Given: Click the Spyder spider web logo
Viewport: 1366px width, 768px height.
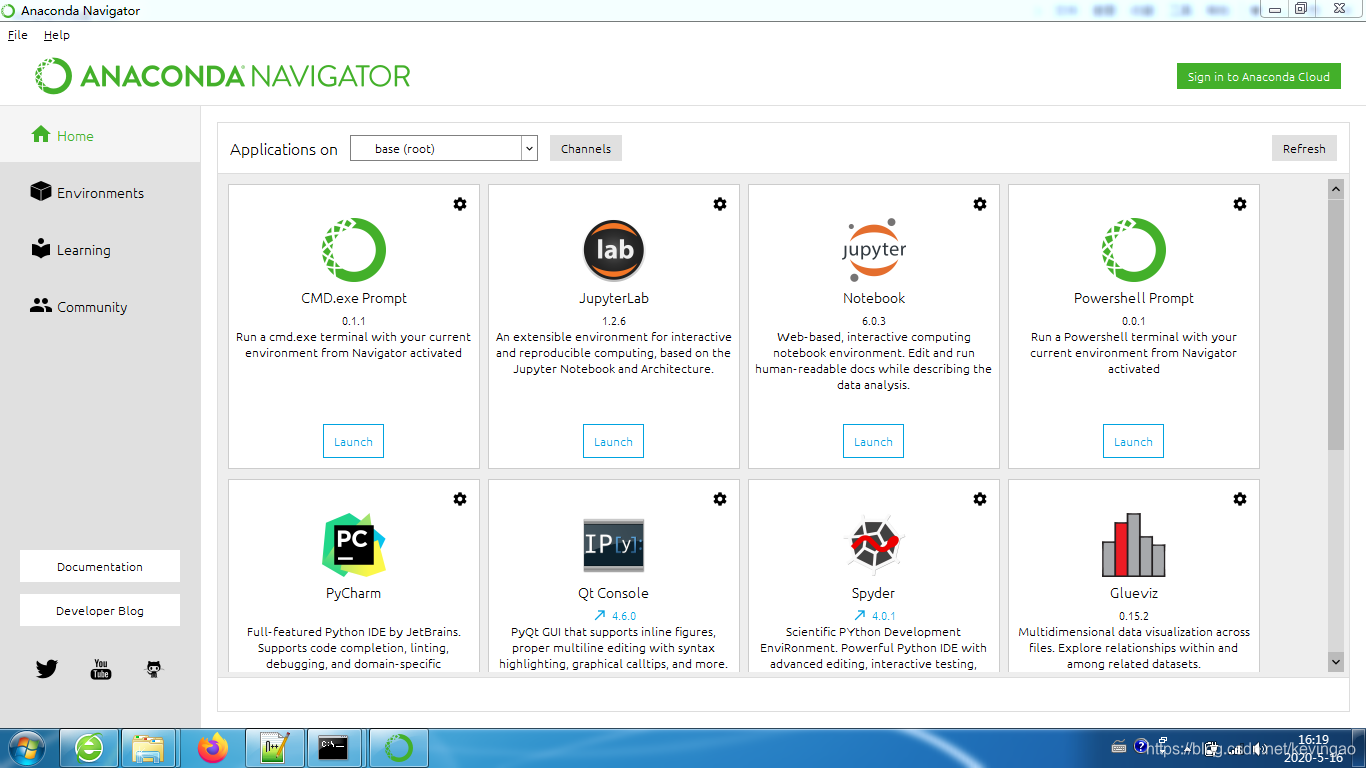Looking at the screenshot, I should (x=874, y=545).
